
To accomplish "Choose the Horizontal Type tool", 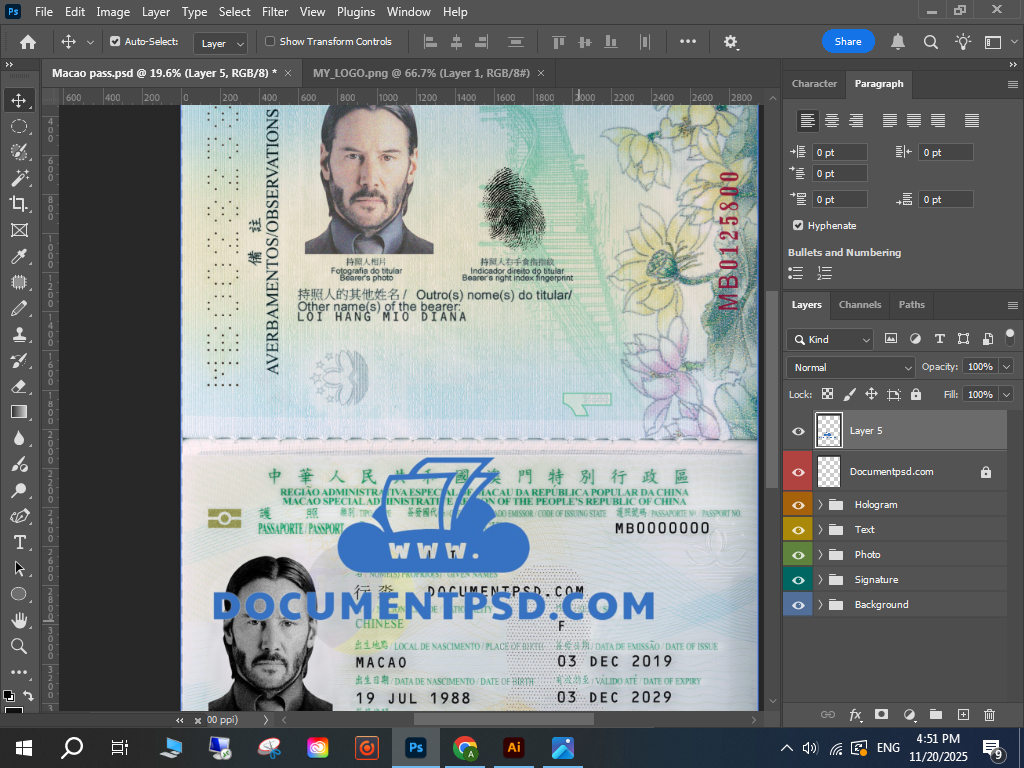I will click(19, 542).
